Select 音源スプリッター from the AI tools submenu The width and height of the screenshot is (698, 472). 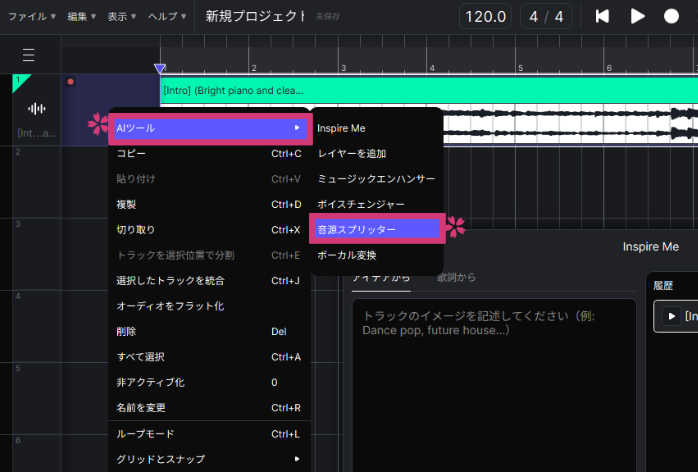coord(375,229)
